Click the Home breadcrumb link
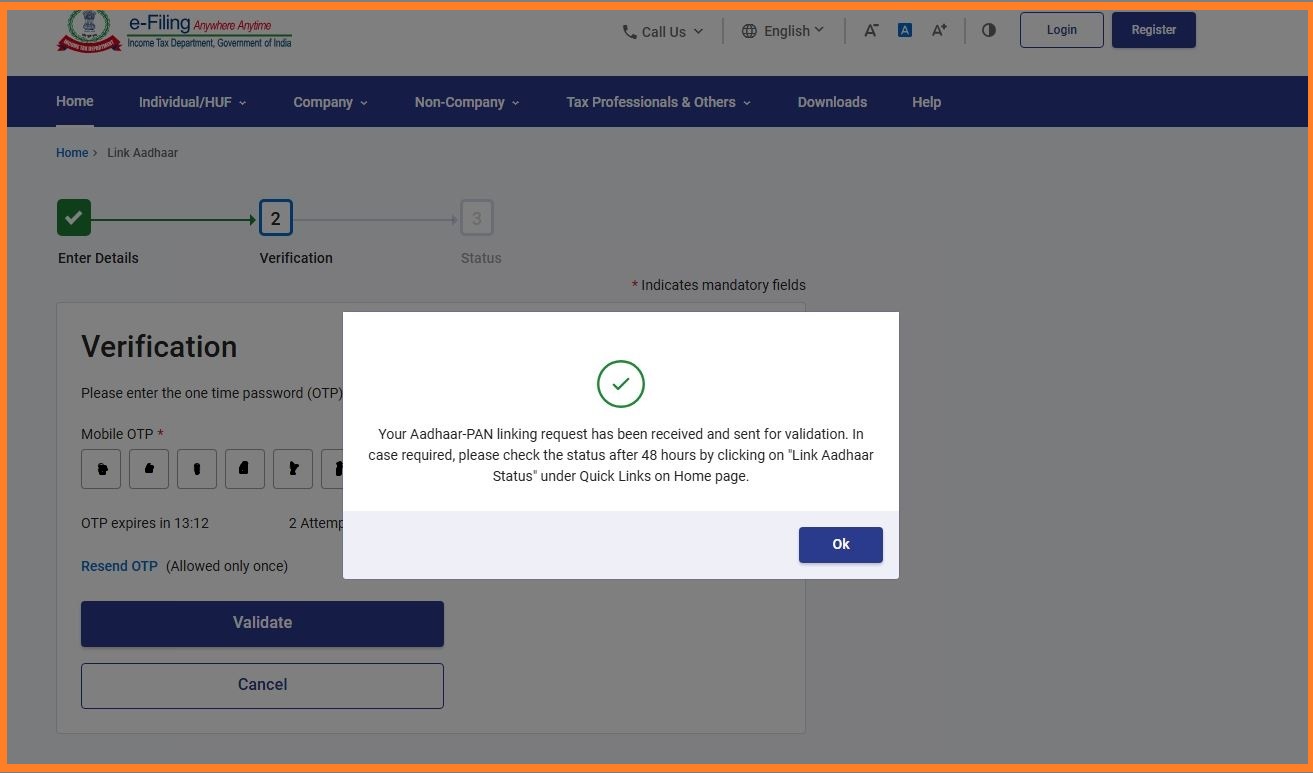 (x=72, y=153)
